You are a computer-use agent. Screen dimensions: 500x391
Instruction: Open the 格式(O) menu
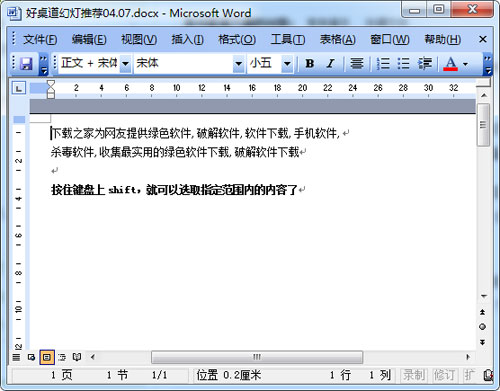237,40
